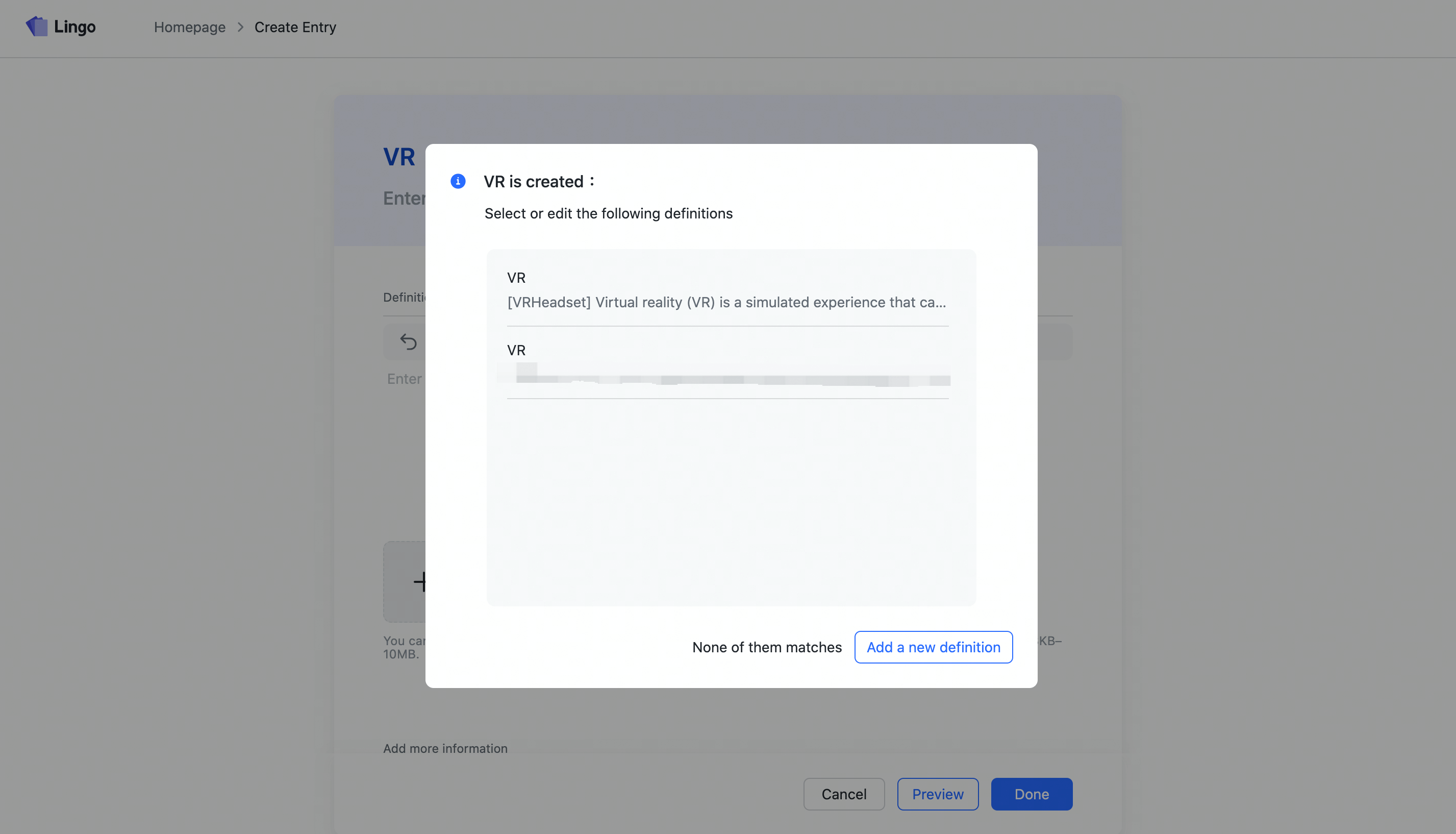Click the breadcrumb chevron separator

pos(240,27)
